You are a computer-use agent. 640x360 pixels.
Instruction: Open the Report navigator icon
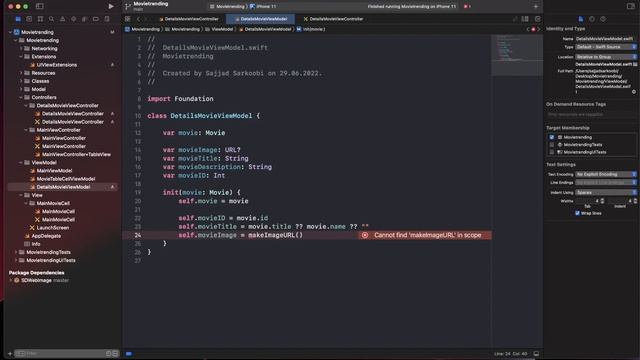[x=107, y=19]
